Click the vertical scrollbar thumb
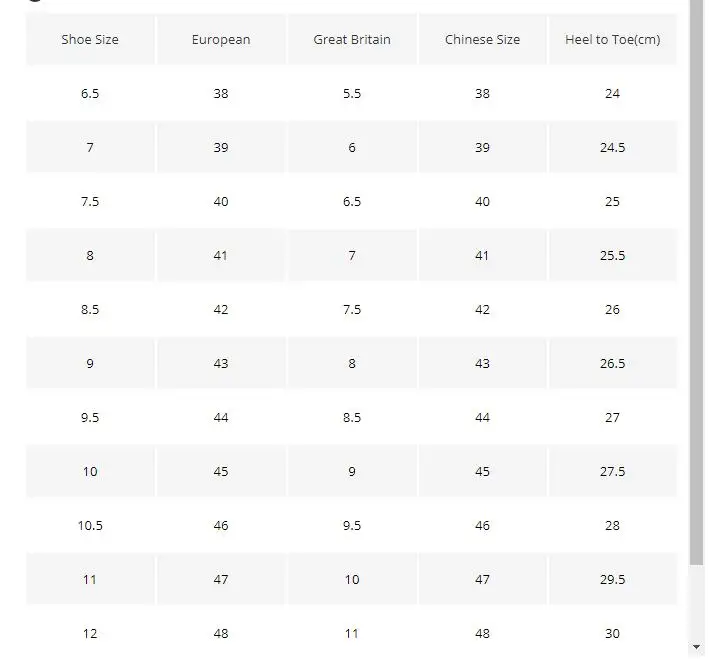Viewport: 719px width, 670px height. click(697, 282)
